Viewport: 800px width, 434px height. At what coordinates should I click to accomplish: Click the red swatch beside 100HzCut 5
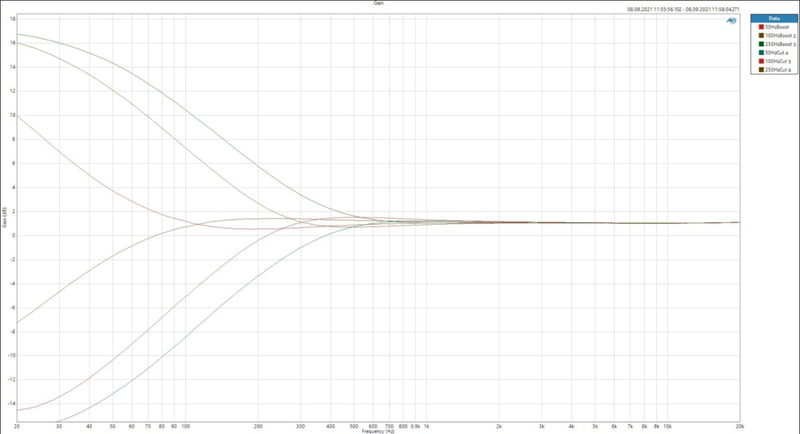(761, 61)
